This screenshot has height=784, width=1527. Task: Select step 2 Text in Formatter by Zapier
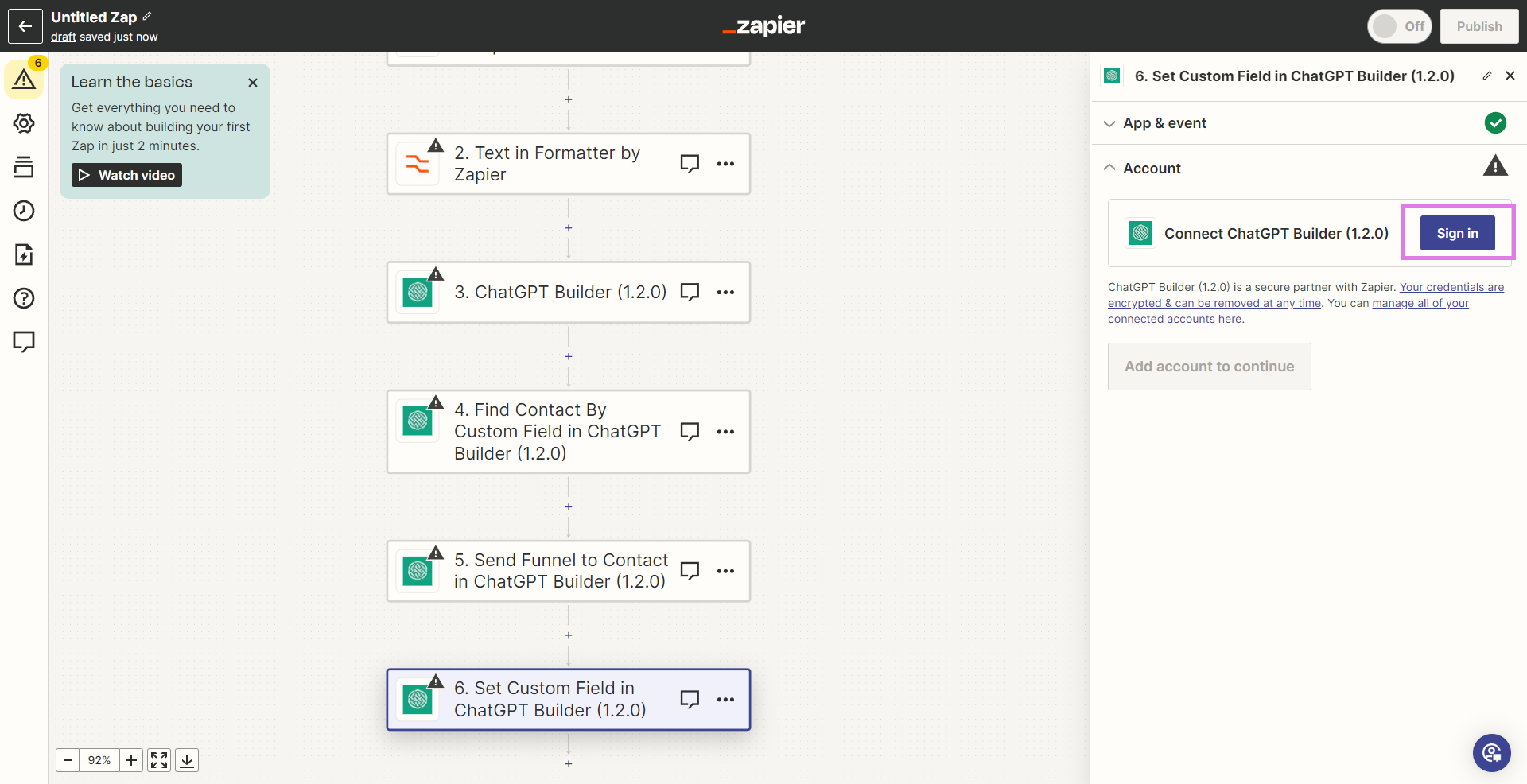(569, 164)
